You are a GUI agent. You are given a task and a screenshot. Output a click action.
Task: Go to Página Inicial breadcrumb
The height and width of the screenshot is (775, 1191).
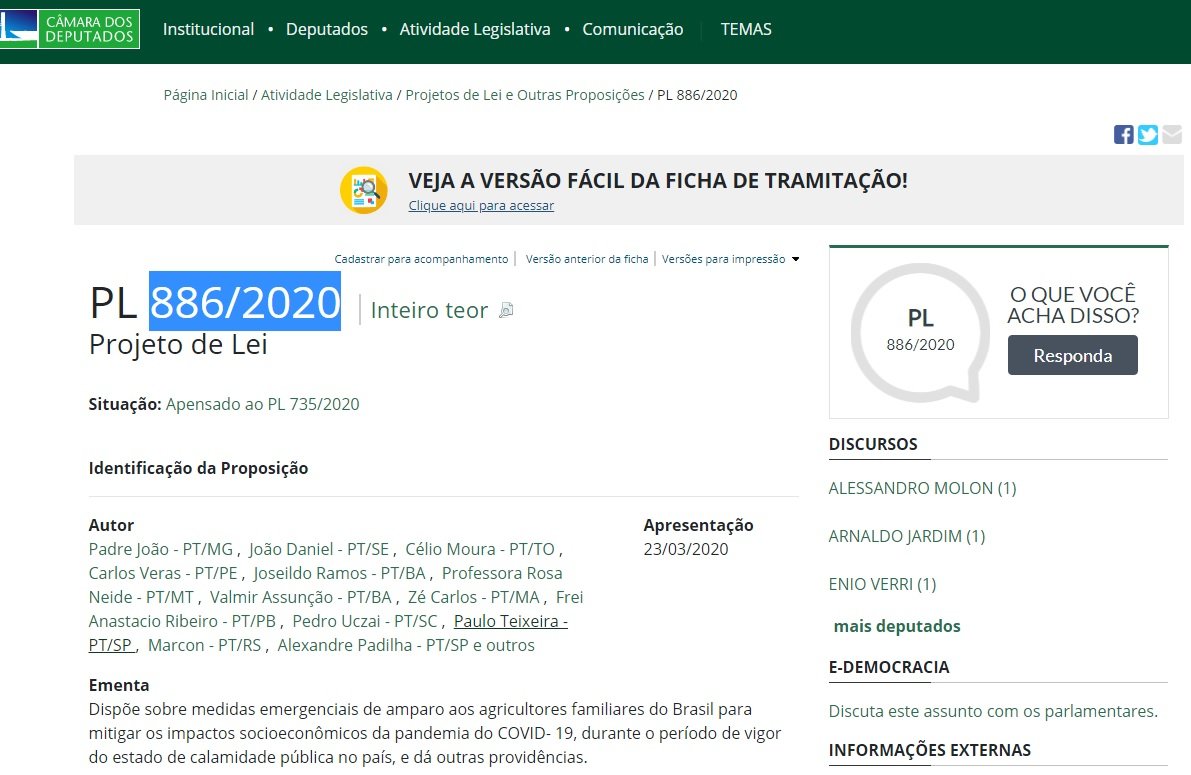(x=206, y=95)
